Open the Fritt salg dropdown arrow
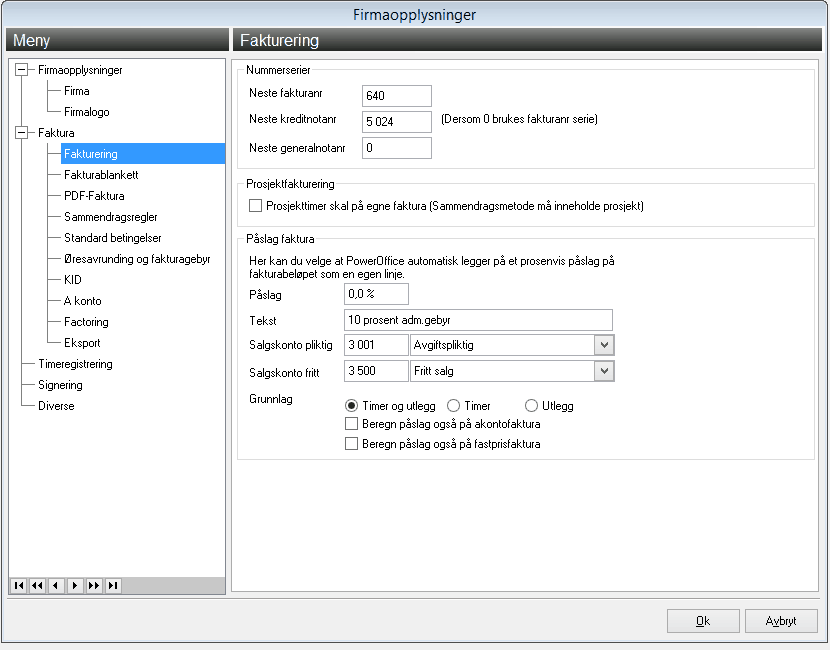 coord(604,371)
